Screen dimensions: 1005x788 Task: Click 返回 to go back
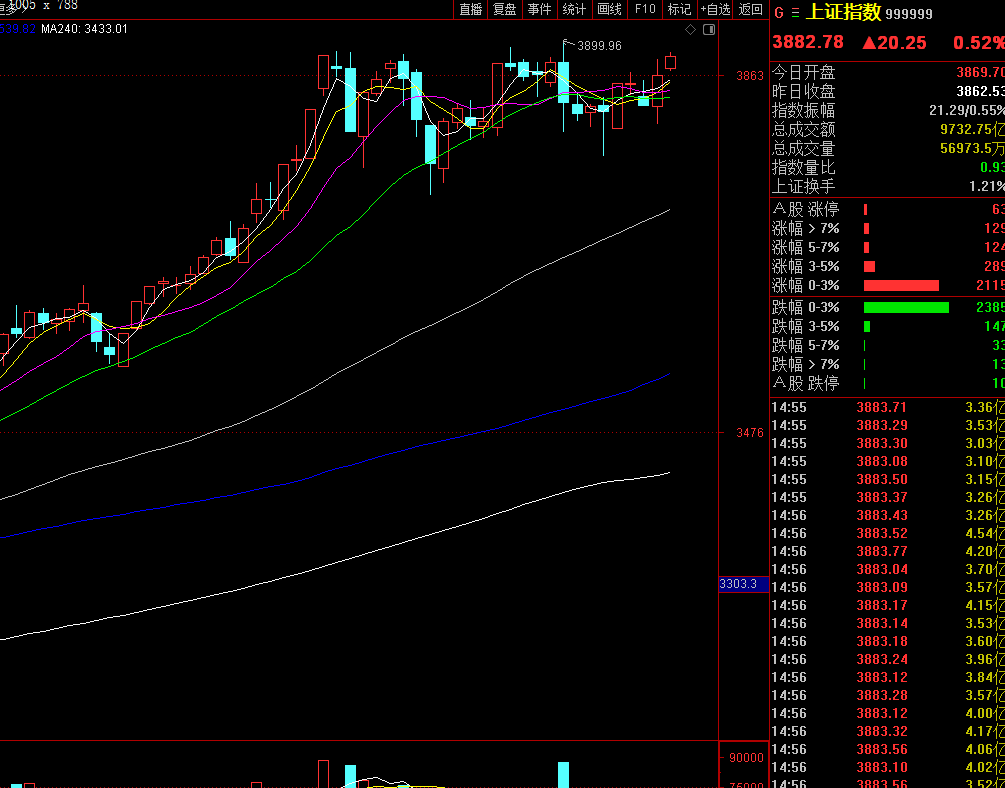750,9
